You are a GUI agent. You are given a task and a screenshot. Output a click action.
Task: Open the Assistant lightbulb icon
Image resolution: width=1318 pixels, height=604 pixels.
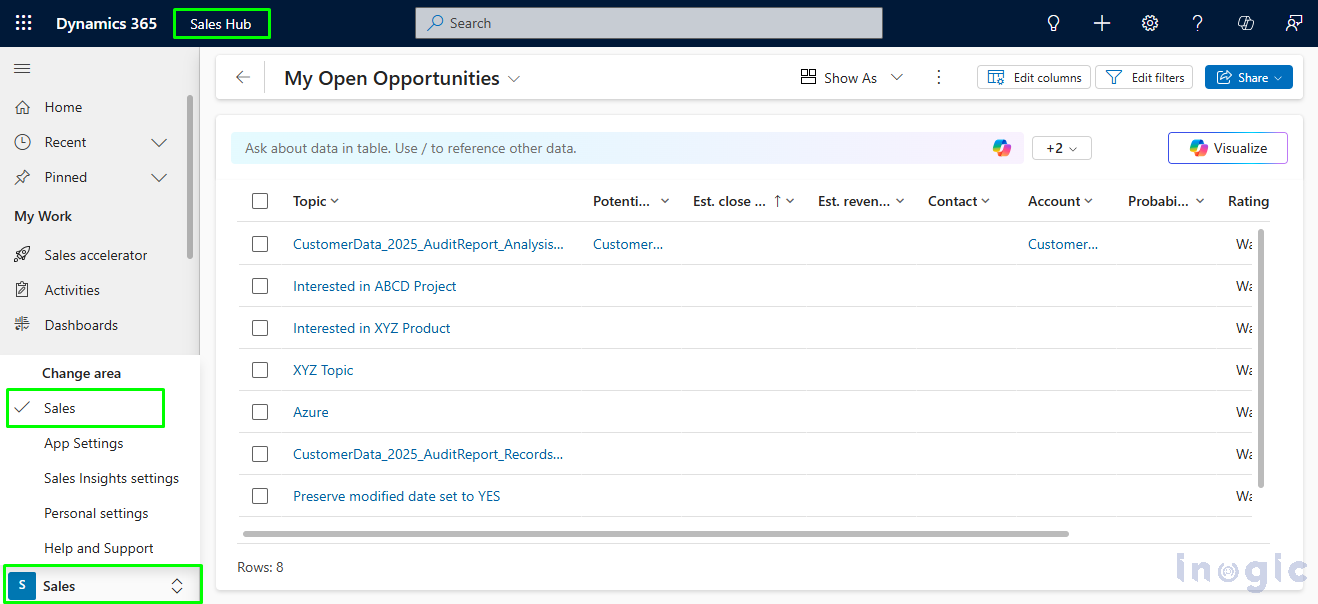click(x=1053, y=23)
